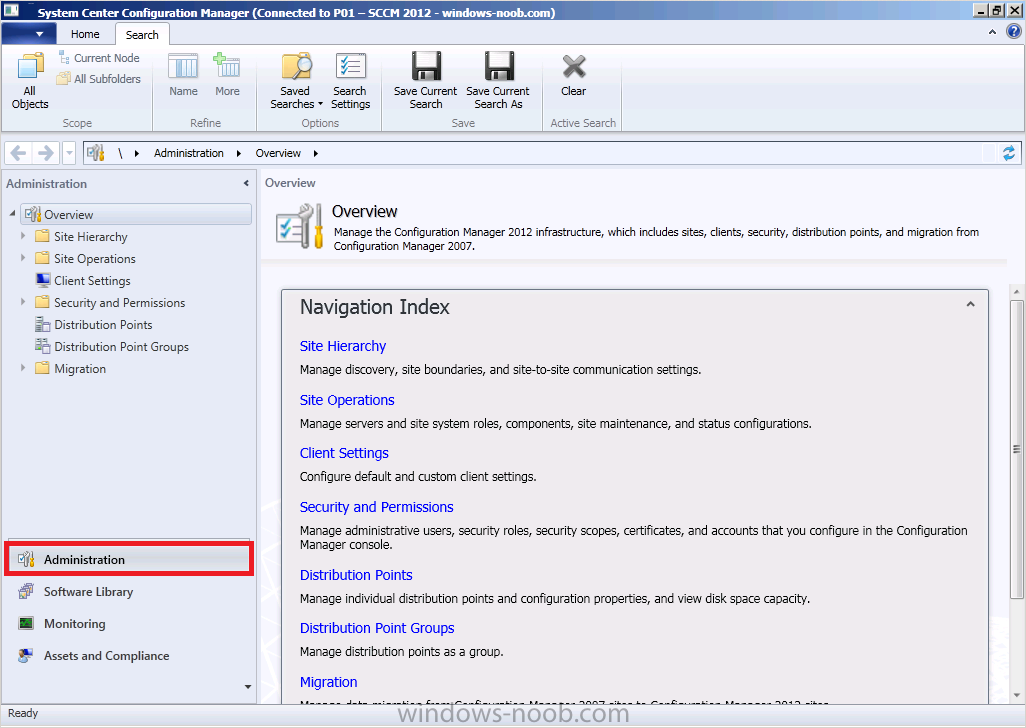Expand Security and Permissions tree node
Screen dimensions: 1026x728
[23, 302]
